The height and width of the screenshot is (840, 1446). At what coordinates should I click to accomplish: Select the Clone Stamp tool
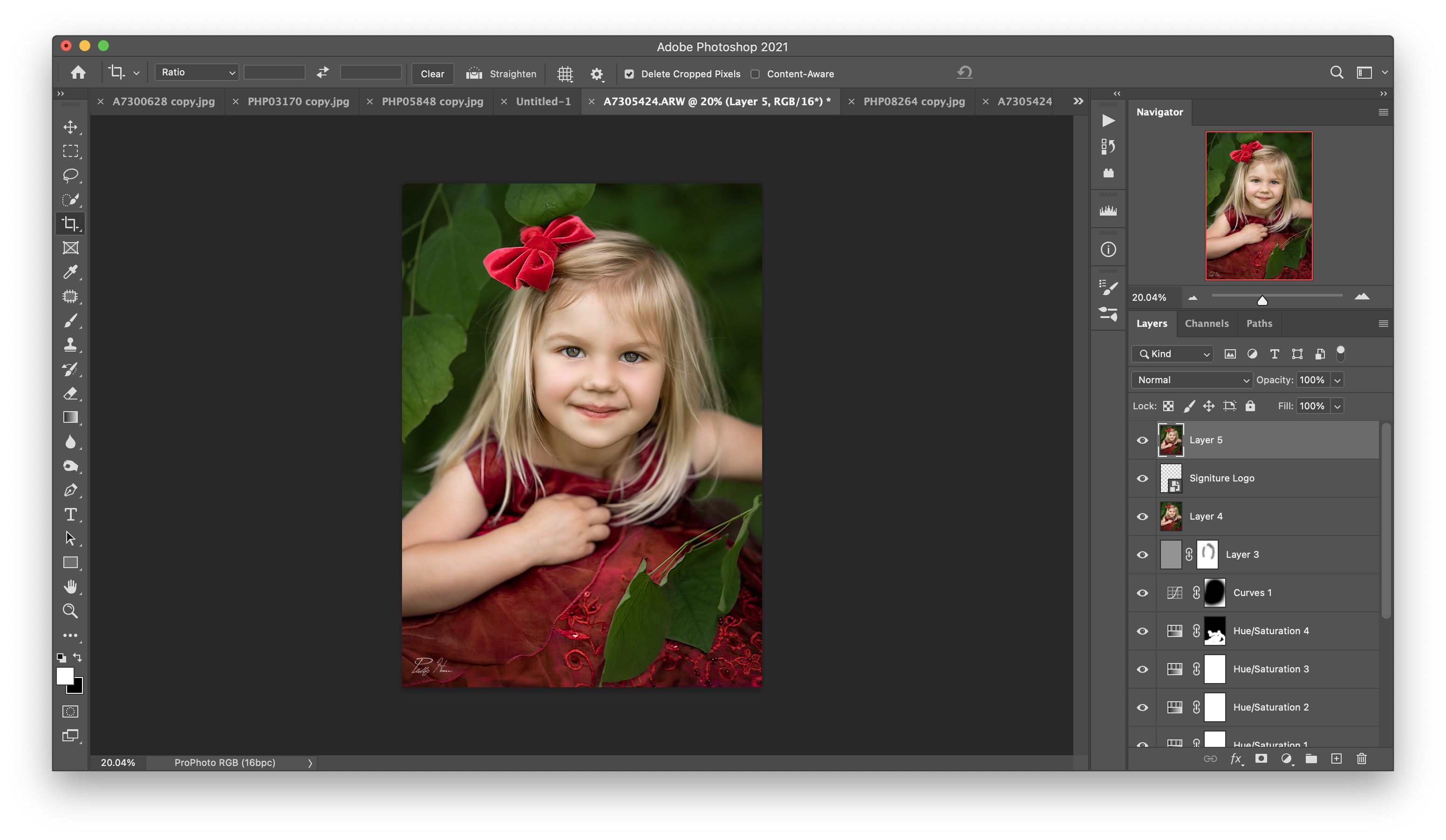click(71, 345)
